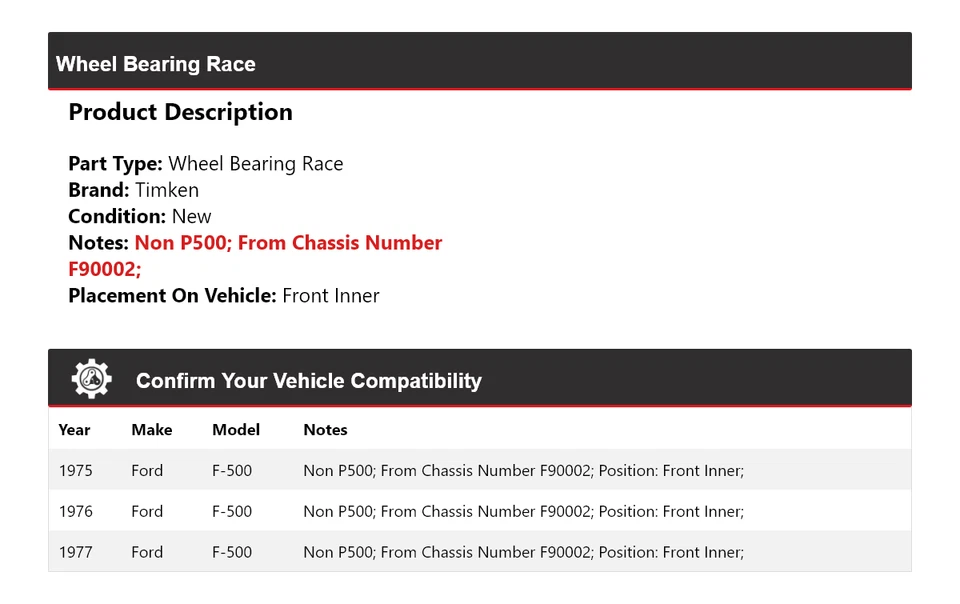Click the gear compatibility icon
The image size is (960, 604).
(x=91, y=379)
